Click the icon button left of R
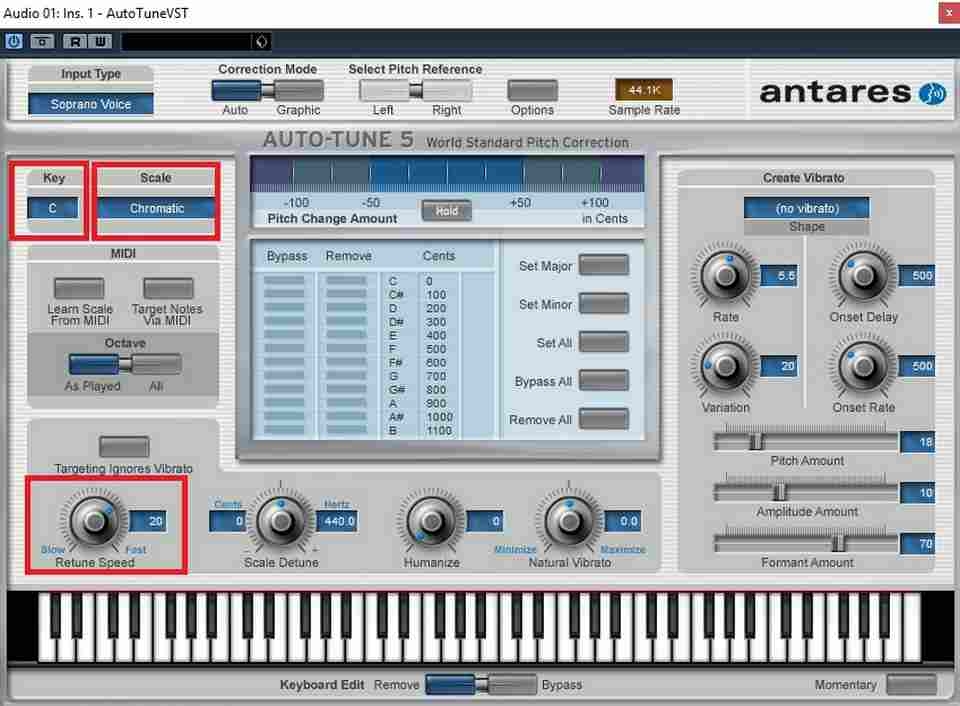The image size is (960, 706). tap(42, 41)
